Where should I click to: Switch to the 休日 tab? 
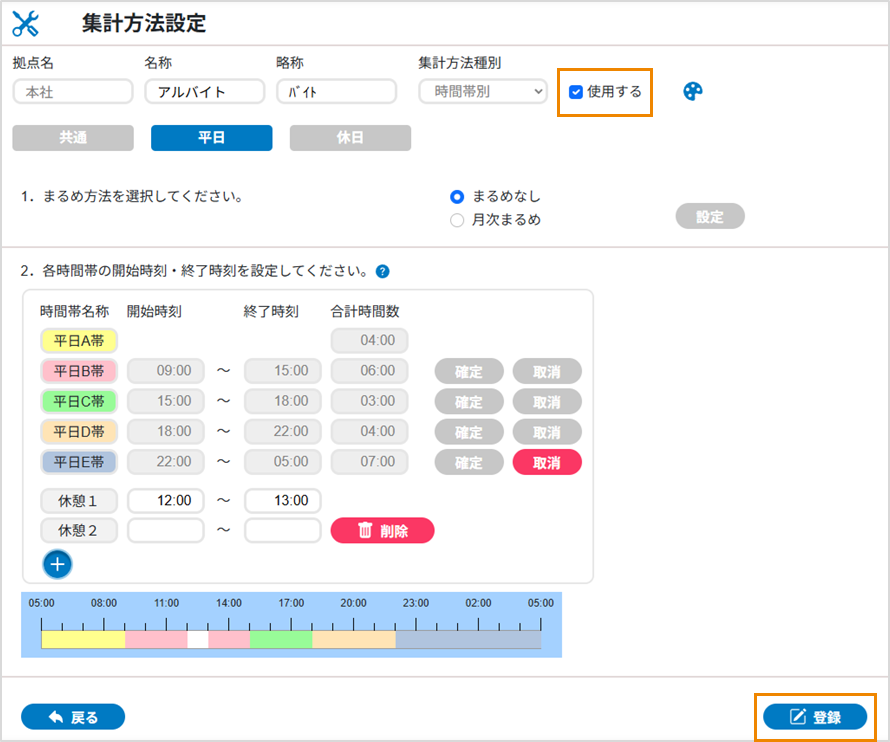[350, 138]
